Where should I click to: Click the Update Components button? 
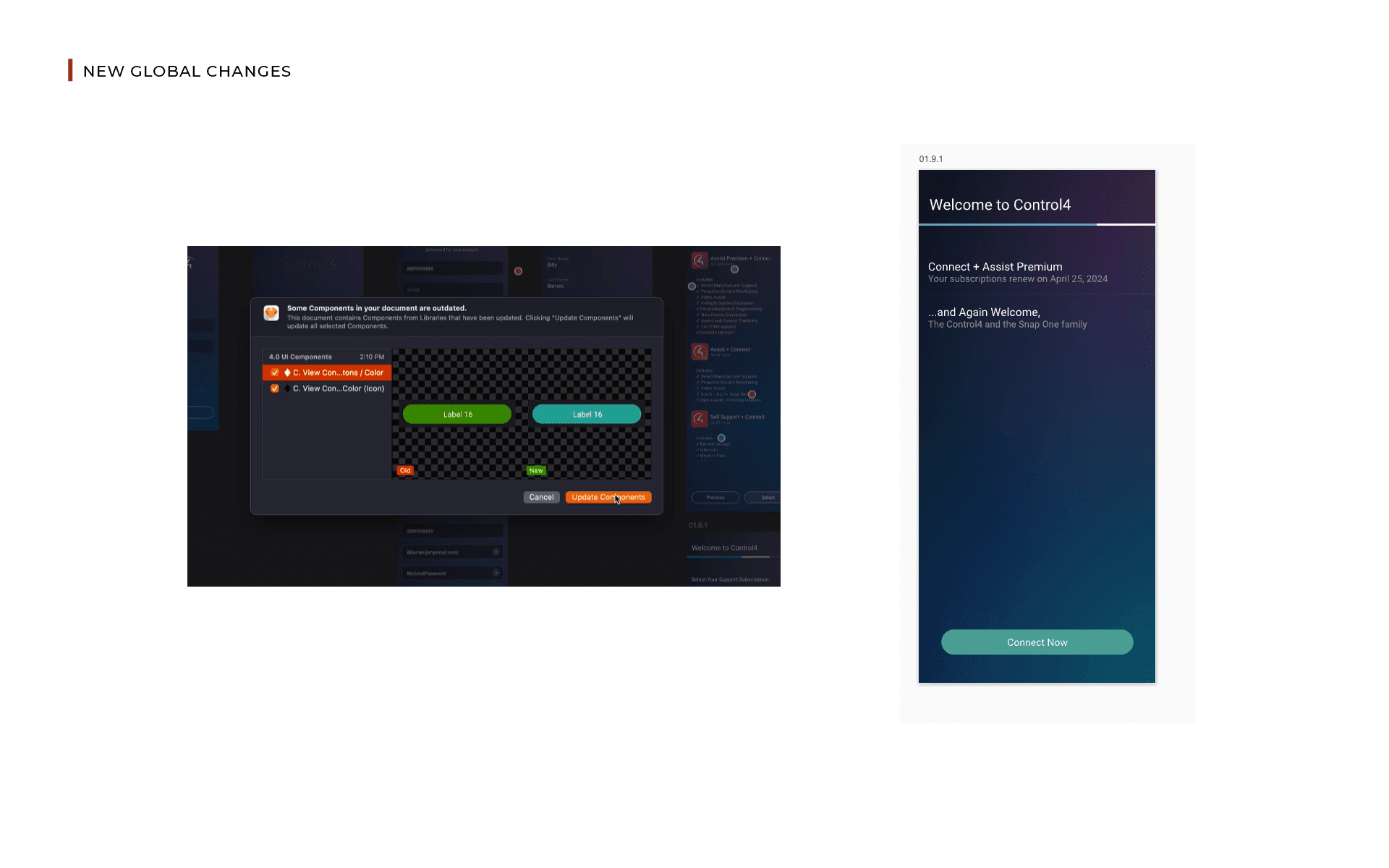[x=608, y=497]
